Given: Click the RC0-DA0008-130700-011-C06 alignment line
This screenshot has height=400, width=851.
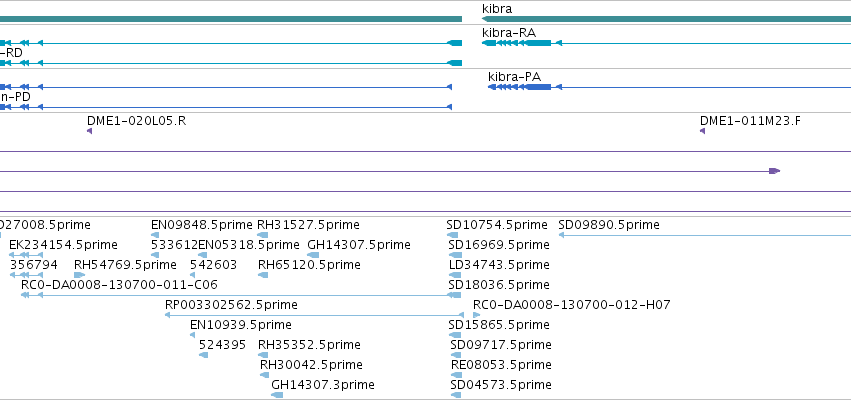Looking at the screenshot, I should click(240, 295).
